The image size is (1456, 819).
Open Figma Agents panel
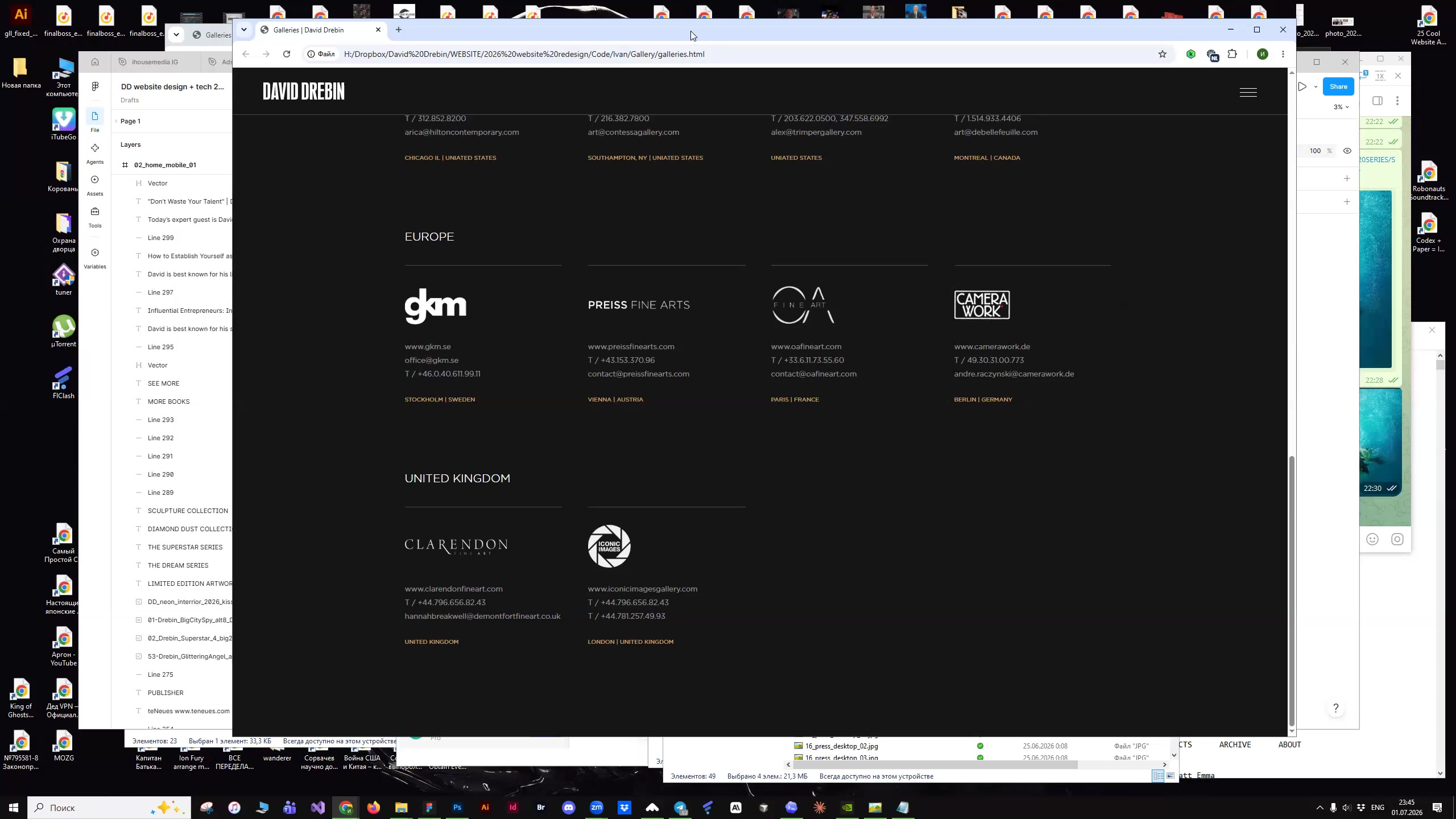[95, 154]
